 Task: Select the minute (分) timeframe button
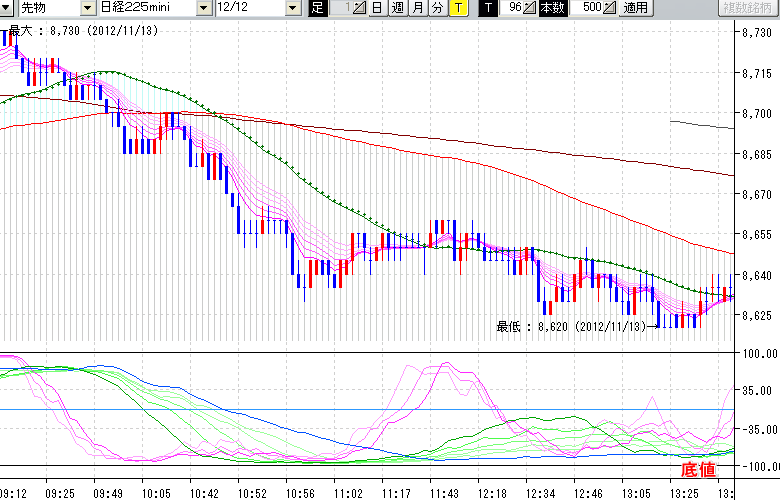pos(437,8)
